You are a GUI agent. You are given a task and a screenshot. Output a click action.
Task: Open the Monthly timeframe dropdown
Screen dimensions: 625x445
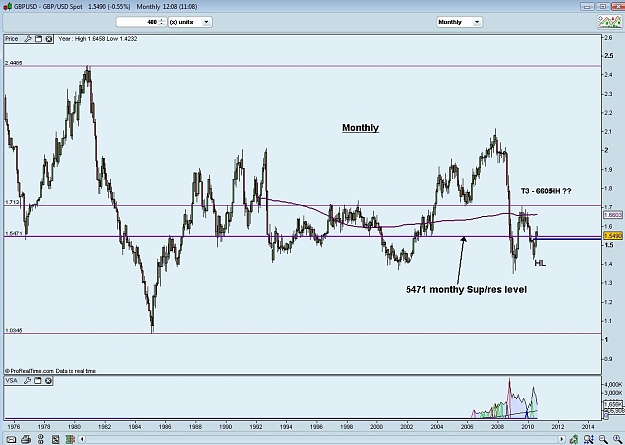click(460, 22)
